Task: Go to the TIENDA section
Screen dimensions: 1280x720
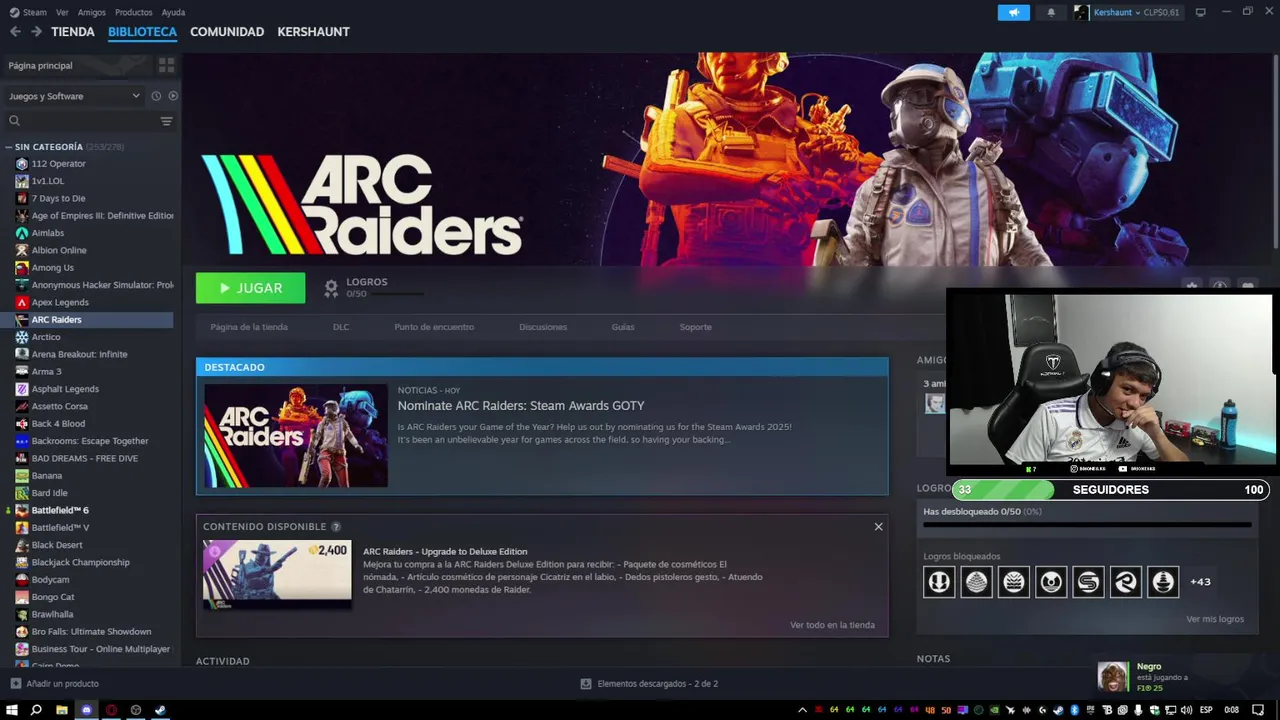Action: (73, 32)
